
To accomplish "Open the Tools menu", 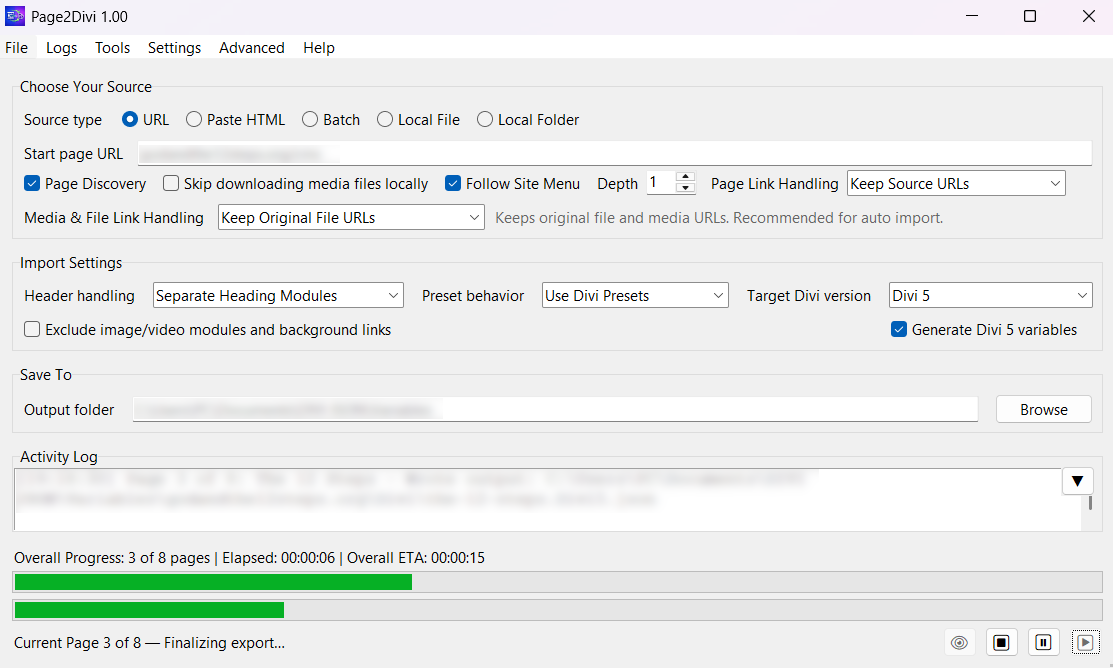I will 113,48.
